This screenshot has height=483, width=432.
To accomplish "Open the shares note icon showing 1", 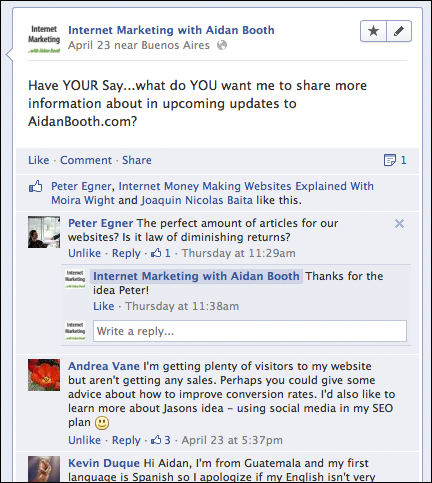I will point(395,160).
